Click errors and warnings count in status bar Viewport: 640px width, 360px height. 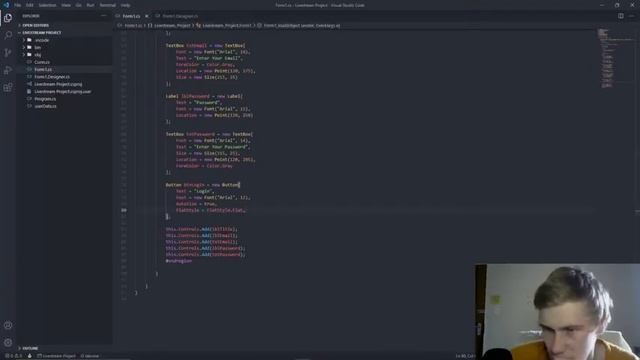(13, 356)
